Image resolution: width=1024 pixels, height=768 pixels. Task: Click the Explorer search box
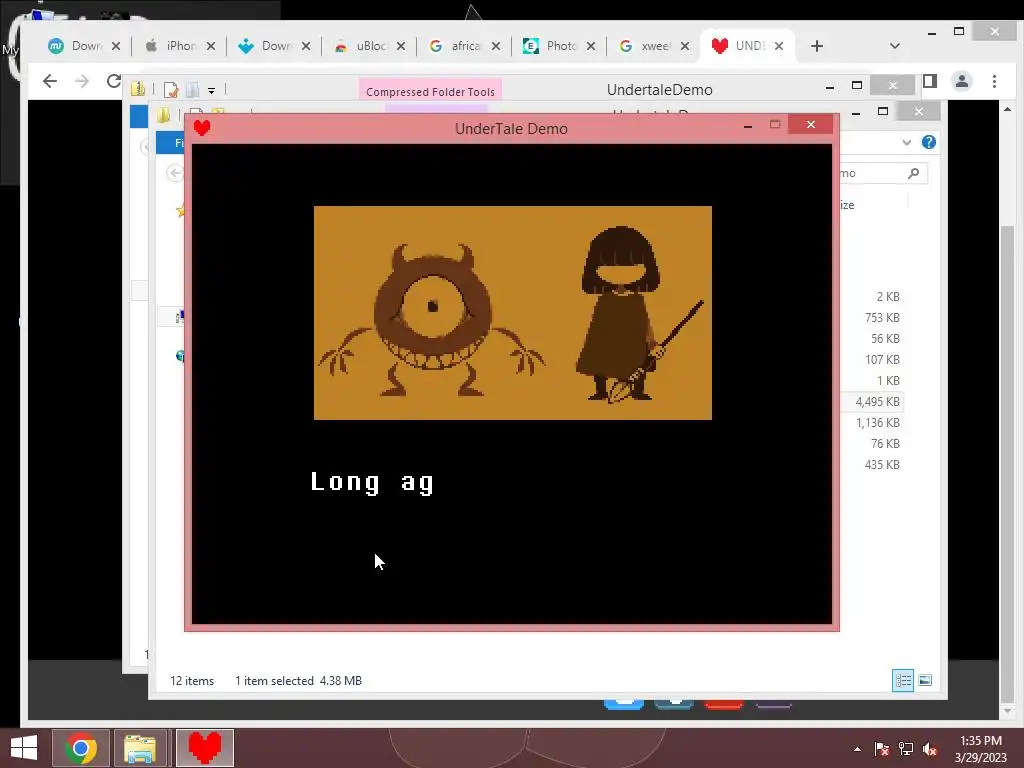[x=883, y=173]
